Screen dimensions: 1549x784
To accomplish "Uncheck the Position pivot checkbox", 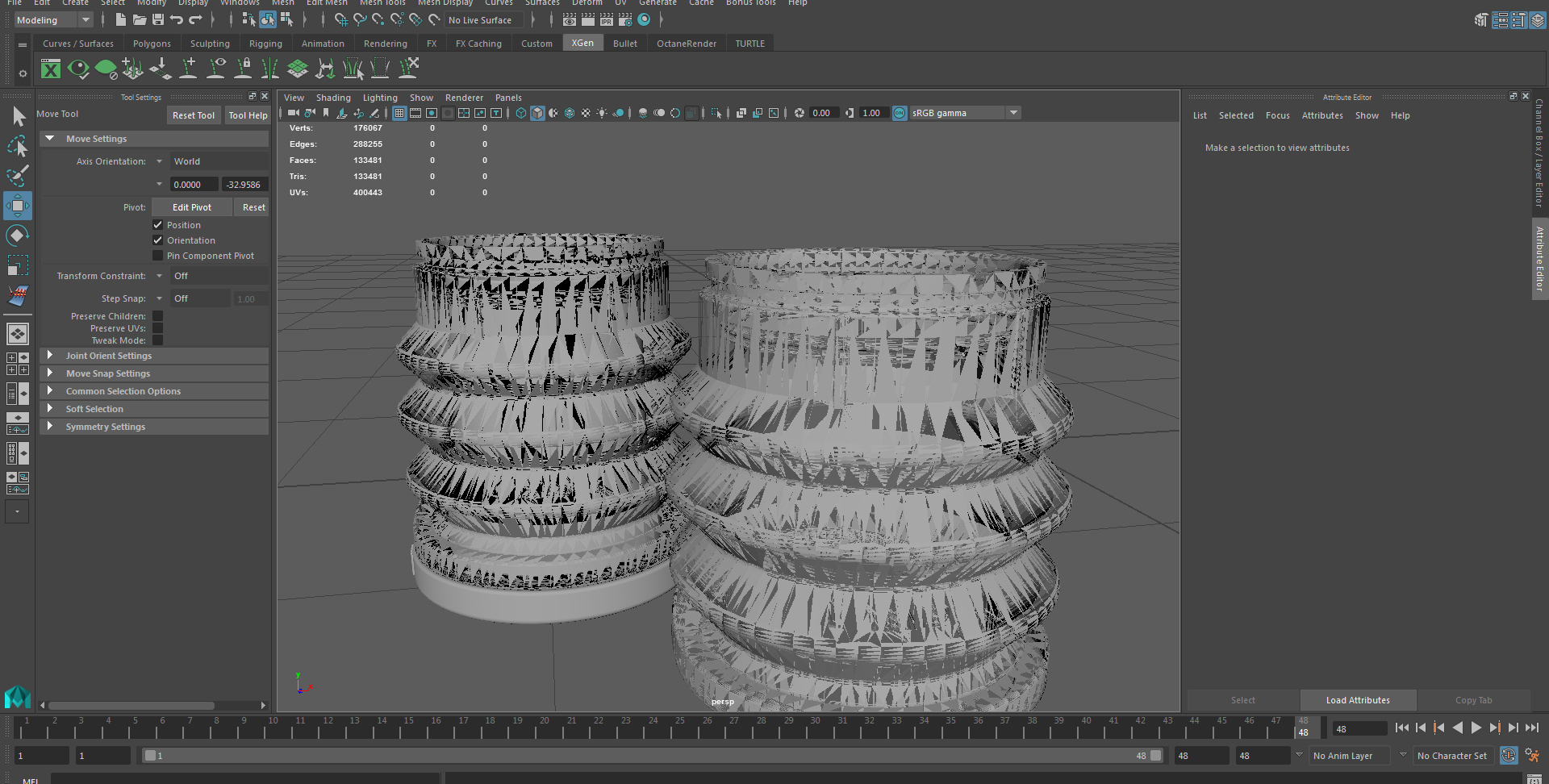I will [x=158, y=224].
